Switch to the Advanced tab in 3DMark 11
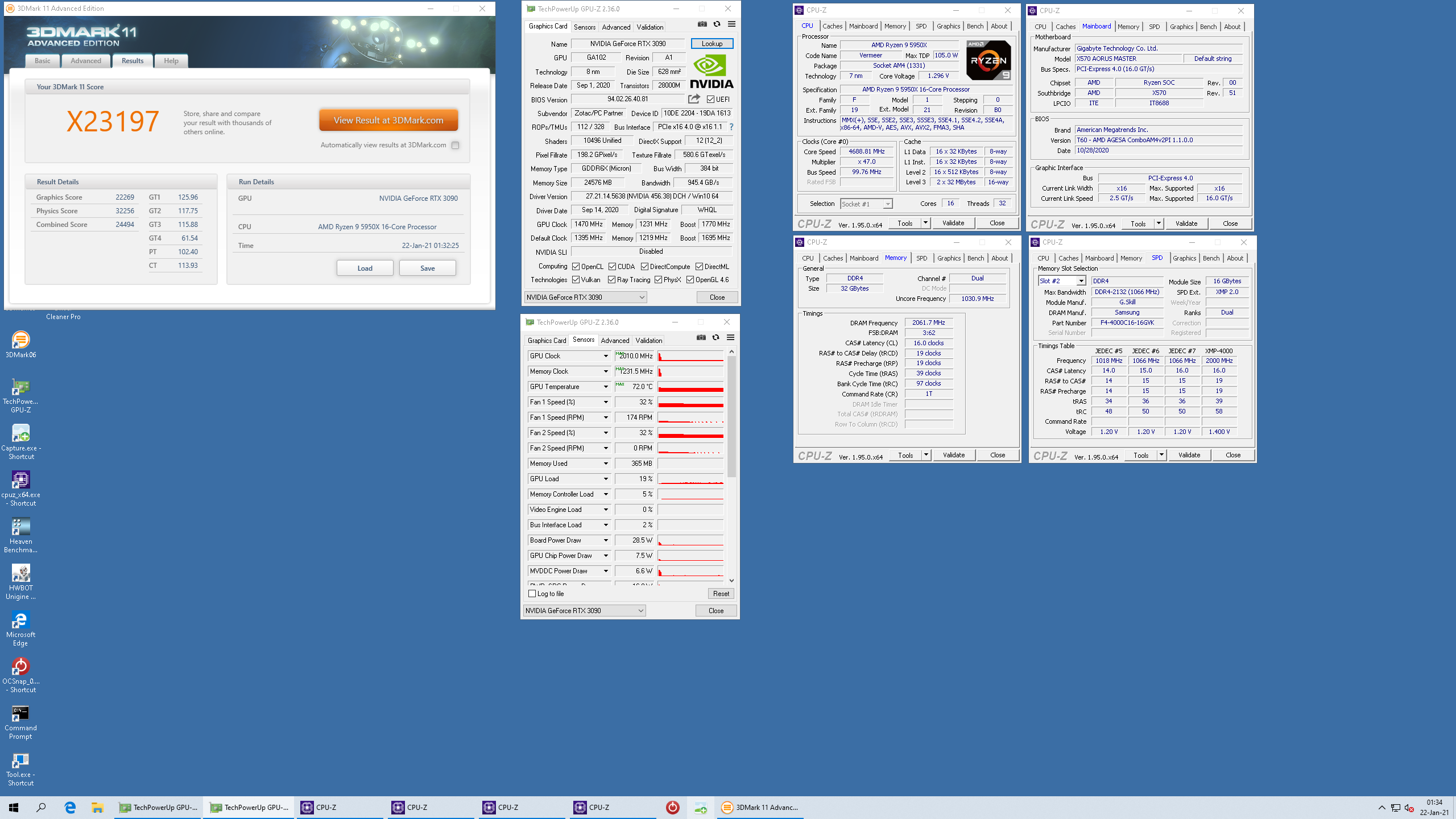 (86, 61)
